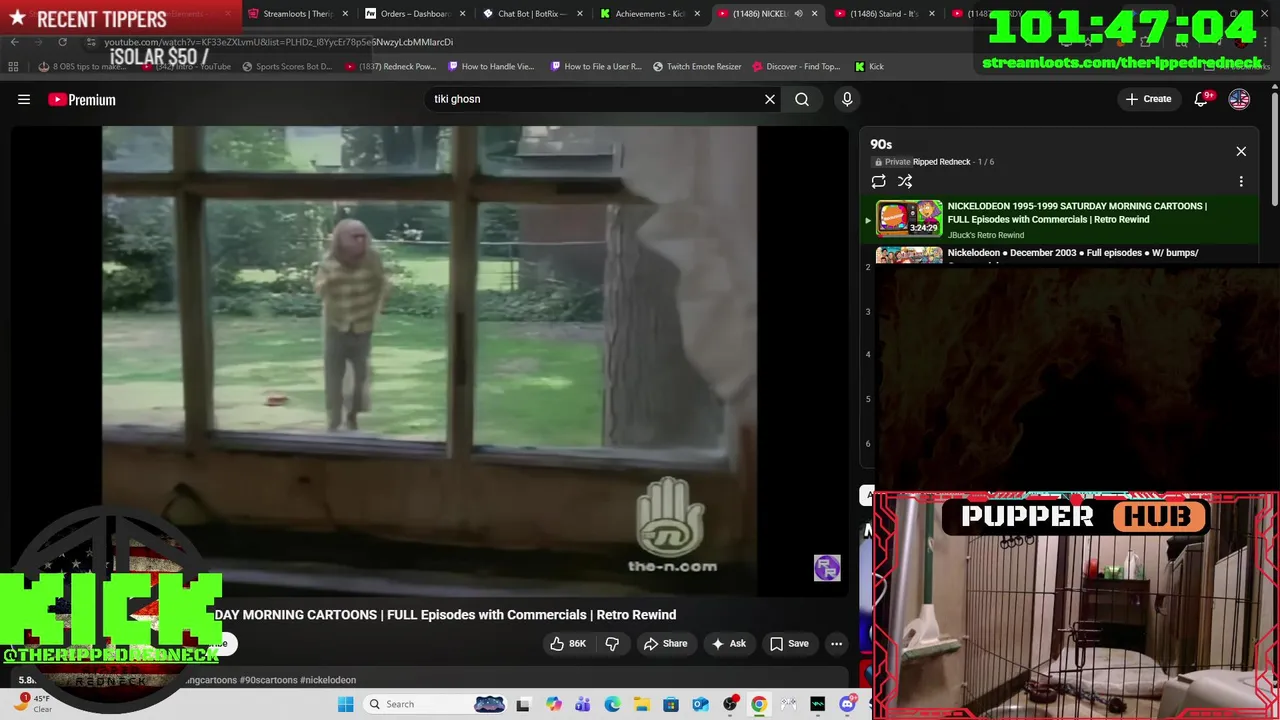Viewport: 1280px width, 720px height.
Task: Open the Sports Scores Bot D... bookmark
Action: (286, 66)
